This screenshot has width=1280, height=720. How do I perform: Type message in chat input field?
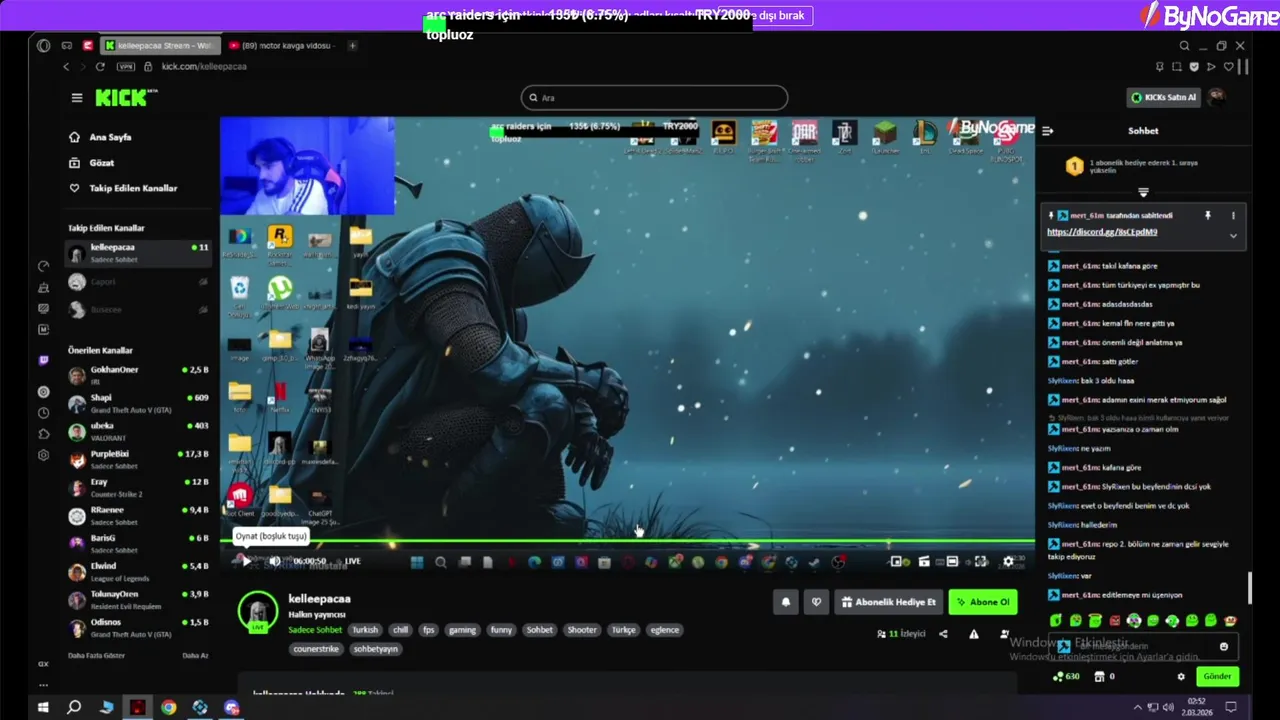tap(1143, 646)
